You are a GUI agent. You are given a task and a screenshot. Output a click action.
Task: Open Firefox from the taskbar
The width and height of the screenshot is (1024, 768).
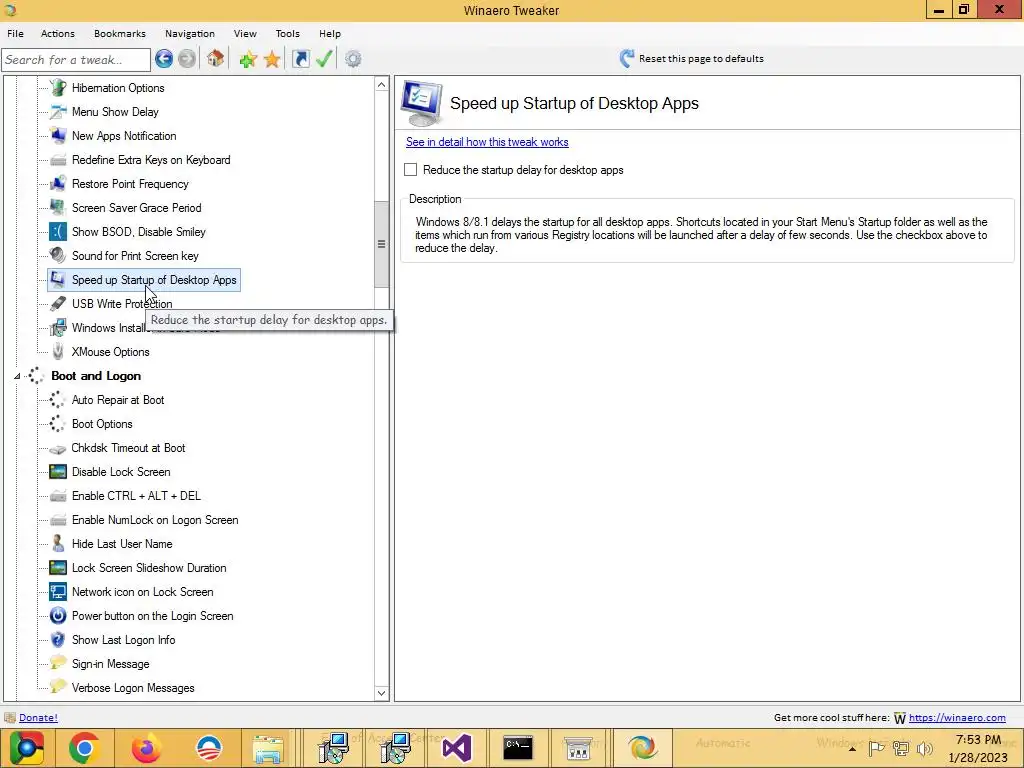click(146, 748)
